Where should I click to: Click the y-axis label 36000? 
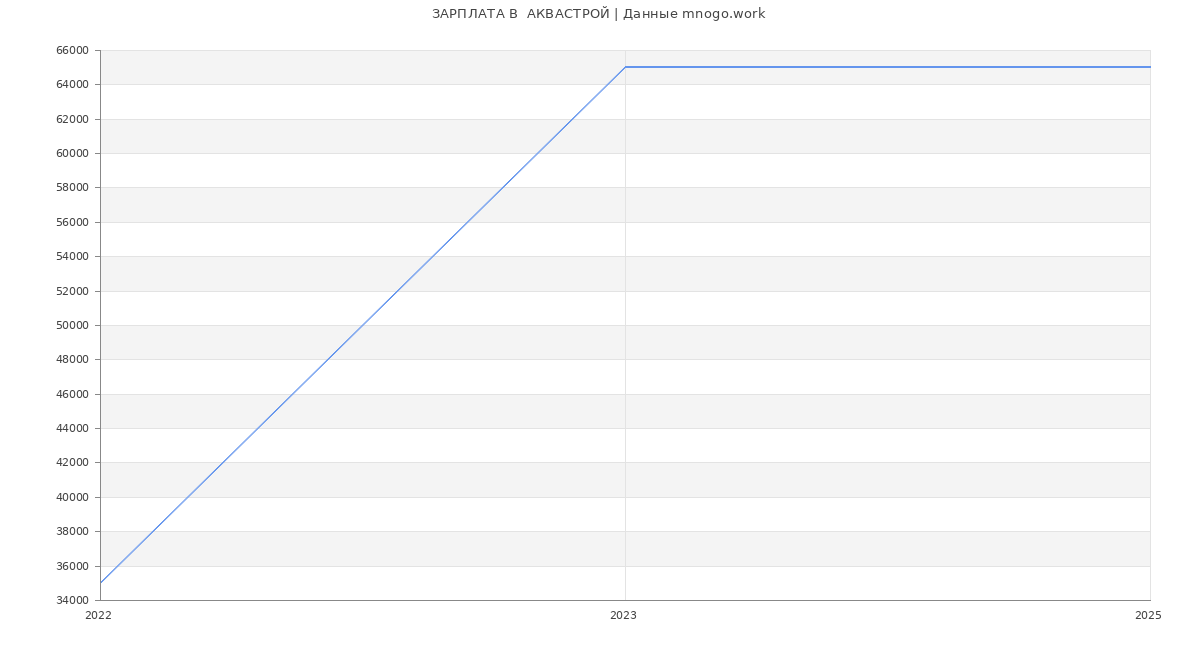click(x=72, y=566)
